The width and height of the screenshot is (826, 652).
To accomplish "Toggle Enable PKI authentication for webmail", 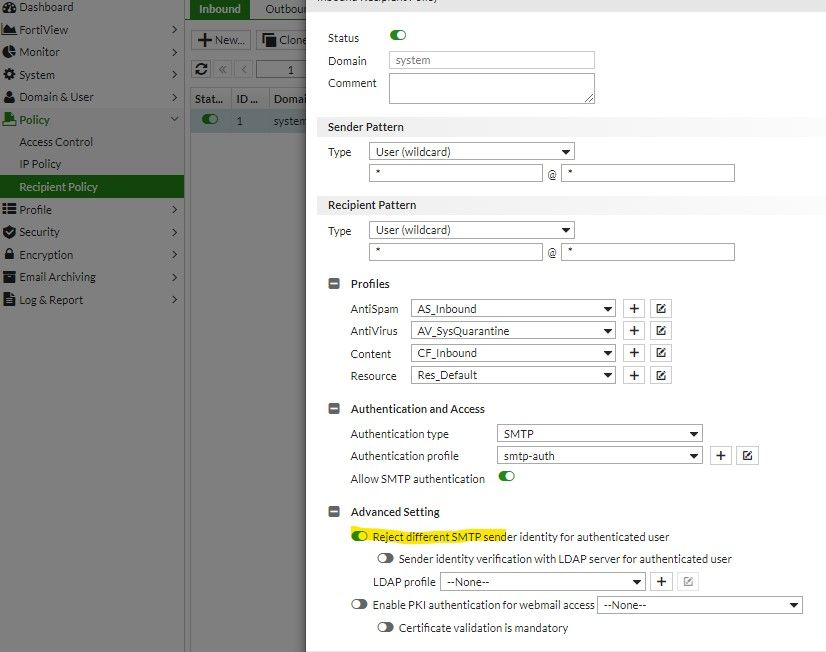I will point(359,604).
